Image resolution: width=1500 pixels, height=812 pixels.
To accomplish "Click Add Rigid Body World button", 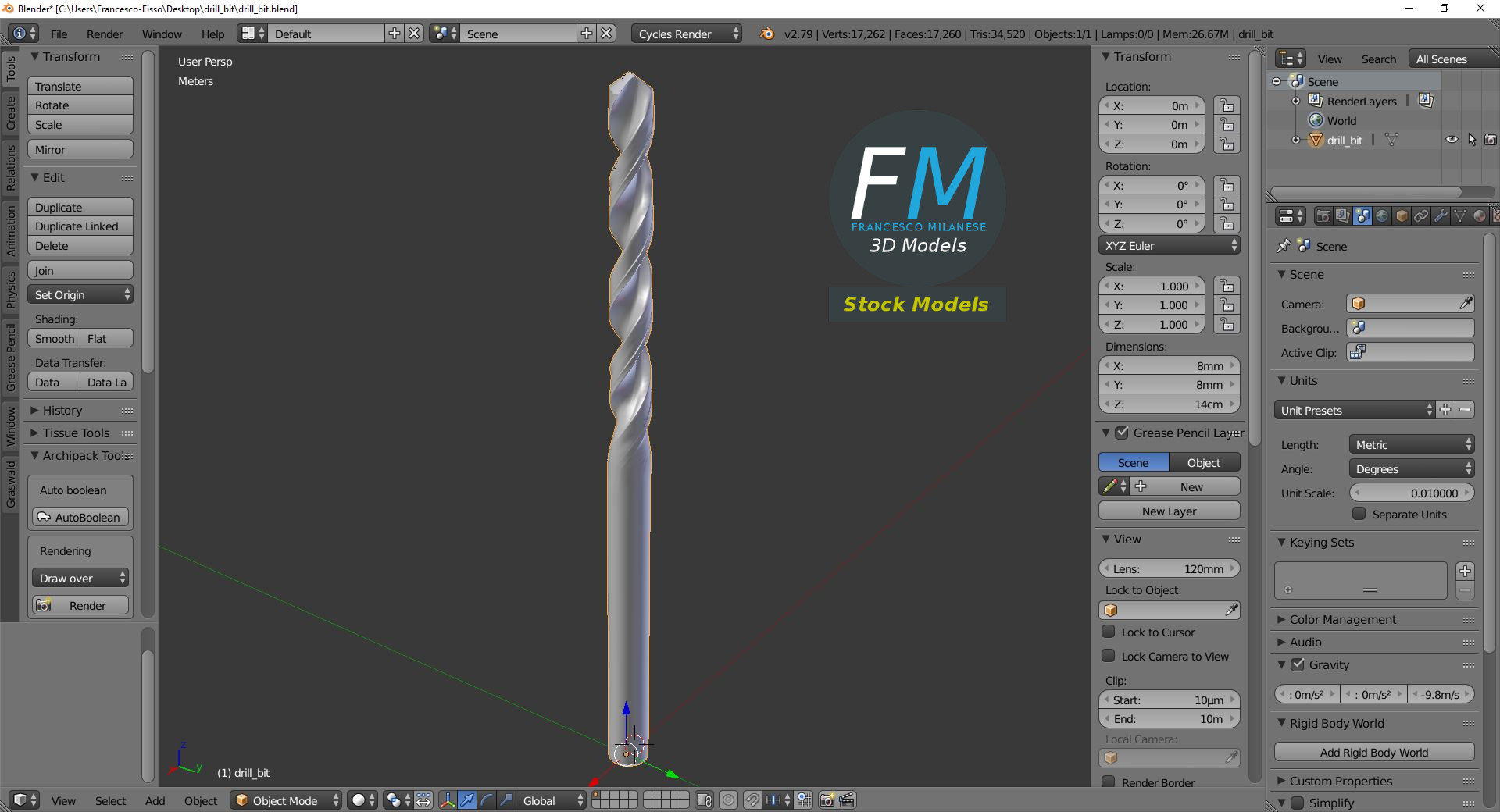I will (1374, 752).
